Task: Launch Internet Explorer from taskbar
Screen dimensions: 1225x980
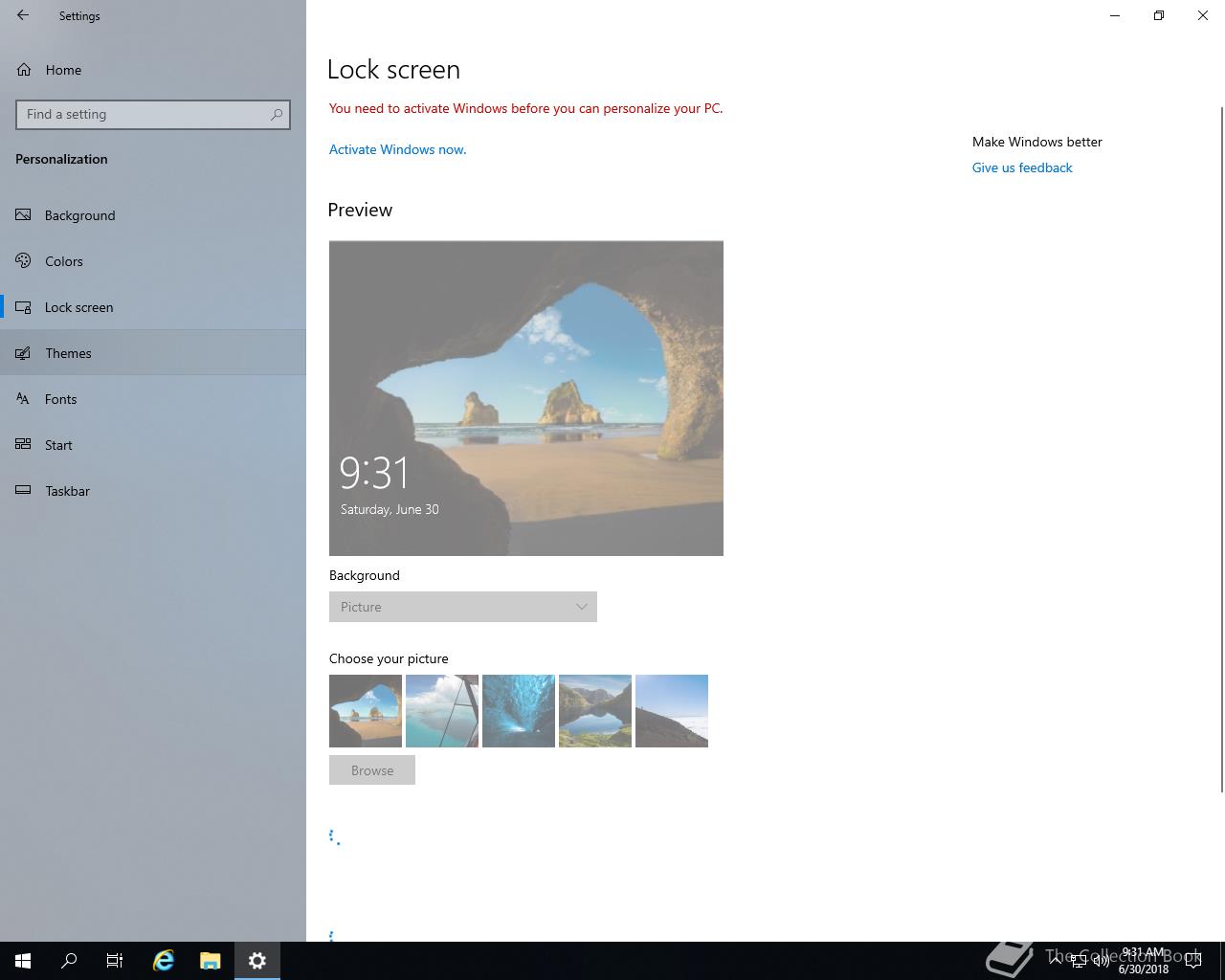Action: point(164,961)
